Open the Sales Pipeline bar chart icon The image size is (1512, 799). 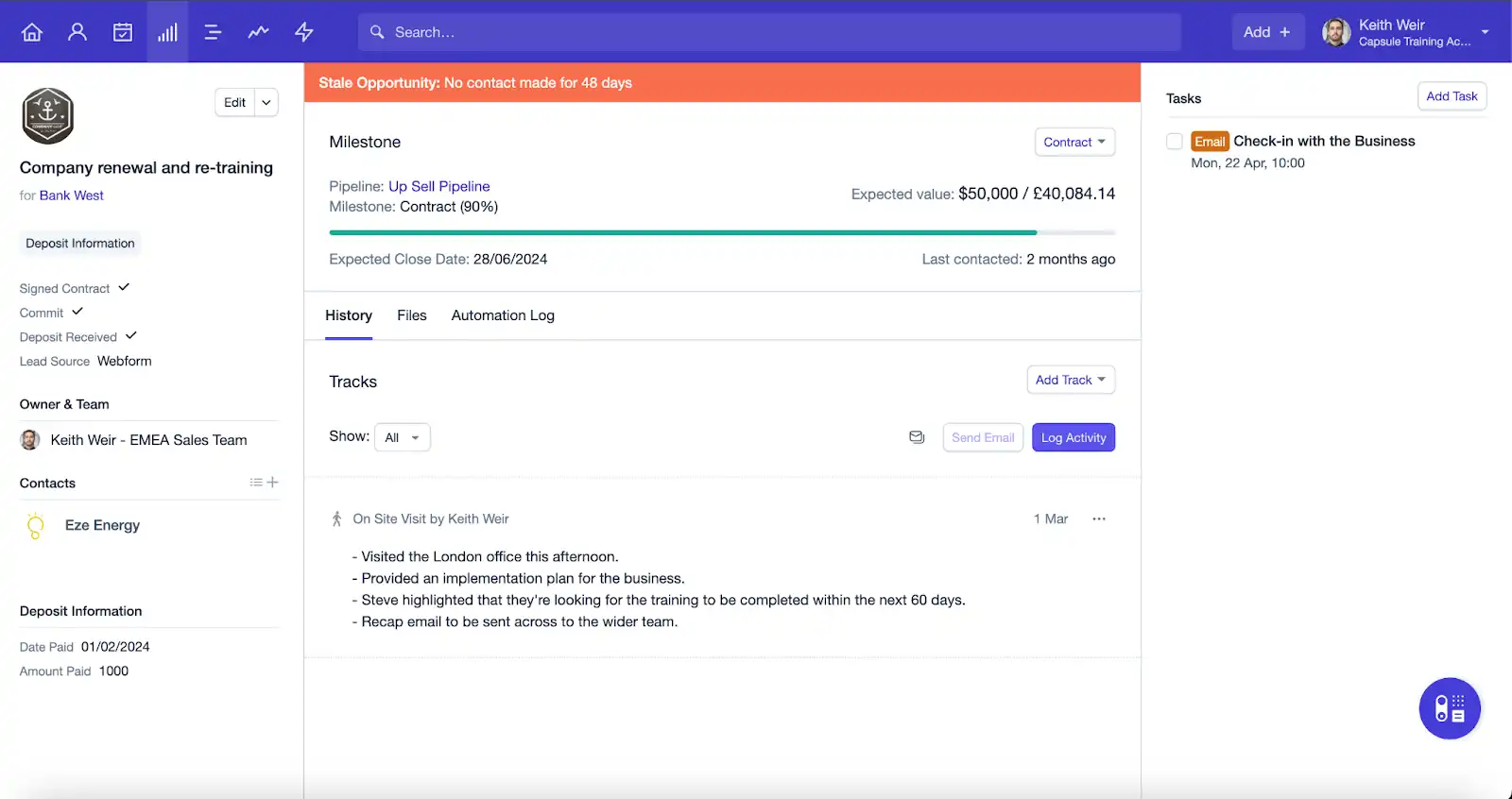pos(167,32)
